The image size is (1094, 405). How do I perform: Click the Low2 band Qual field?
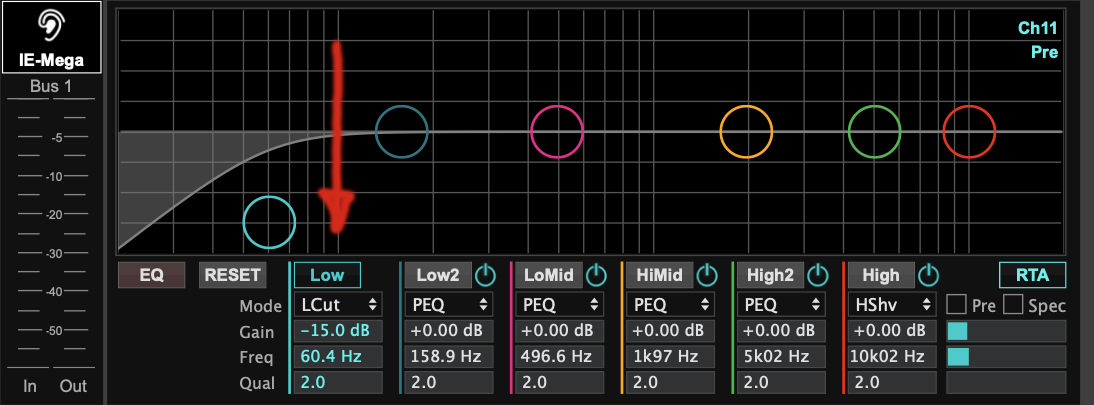[449, 383]
